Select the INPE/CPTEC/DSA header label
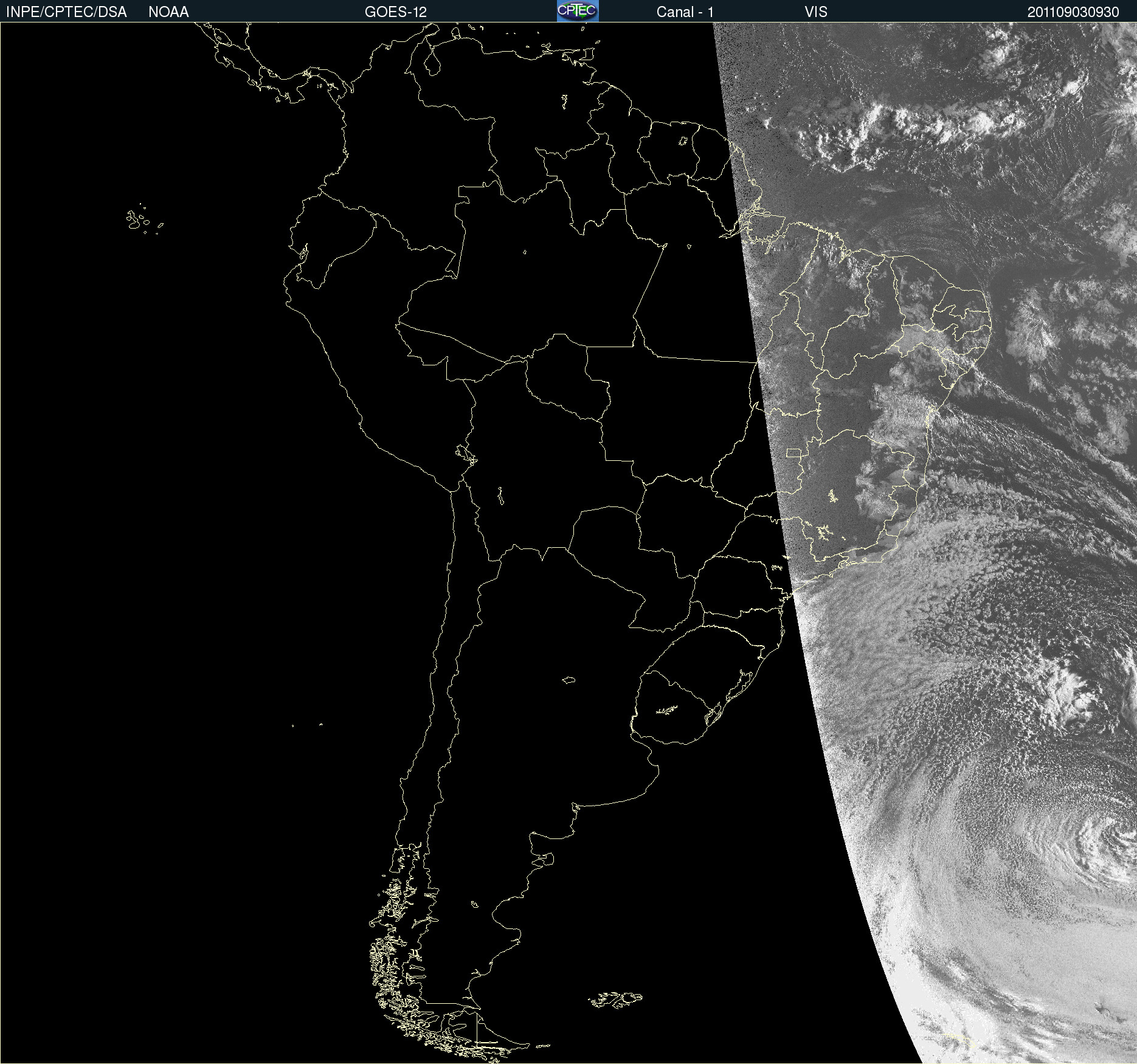The width and height of the screenshot is (1137, 1064). pyautogui.click(x=66, y=12)
